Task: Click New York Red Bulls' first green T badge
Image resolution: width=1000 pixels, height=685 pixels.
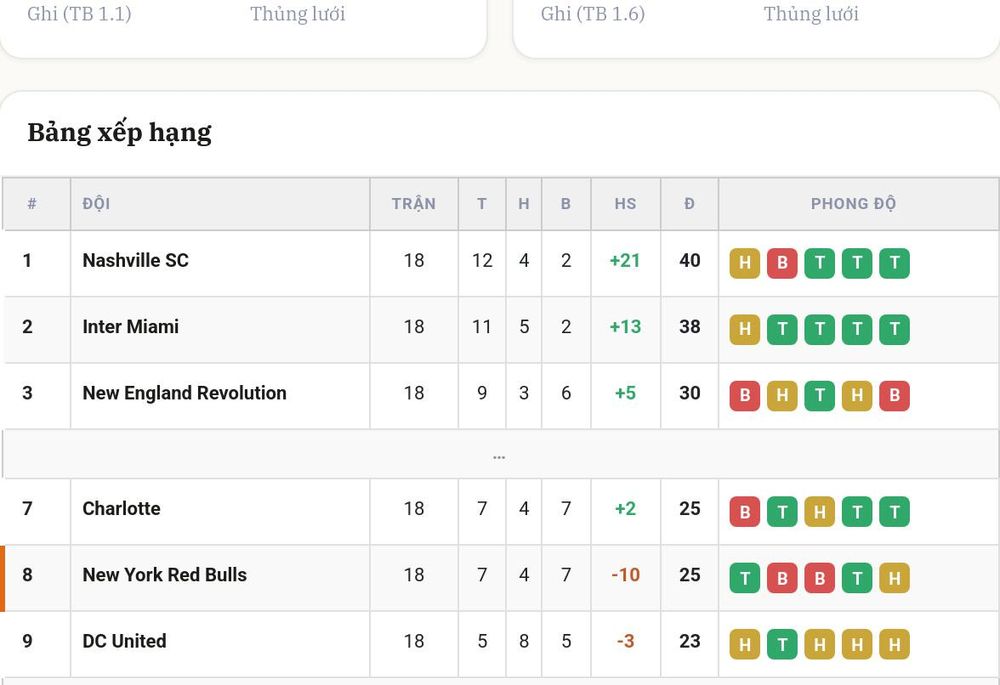Action: [x=744, y=578]
